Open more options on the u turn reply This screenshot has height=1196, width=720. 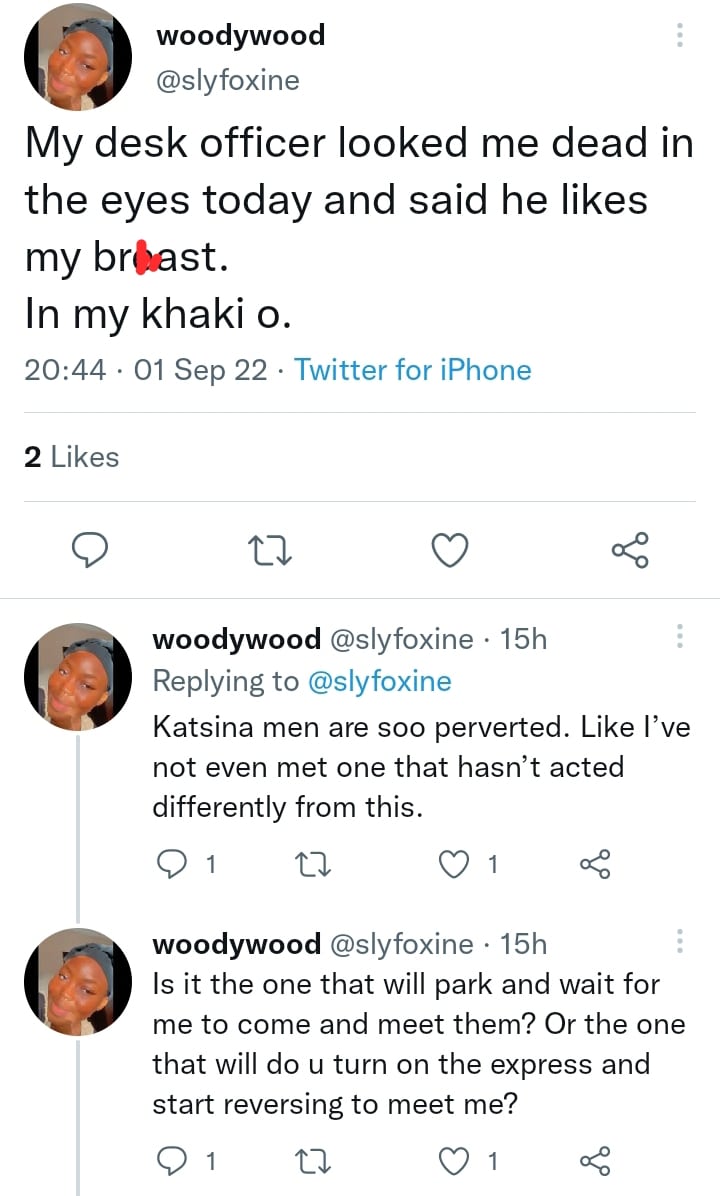point(680,941)
